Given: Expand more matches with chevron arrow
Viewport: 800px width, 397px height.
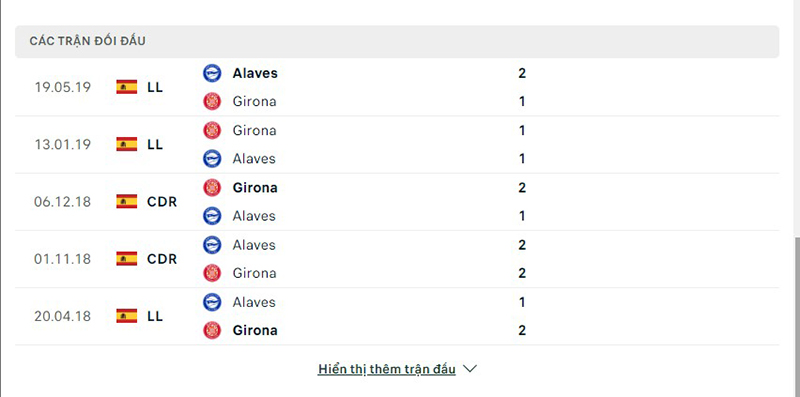Looking at the screenshot, I should [470, 368].
